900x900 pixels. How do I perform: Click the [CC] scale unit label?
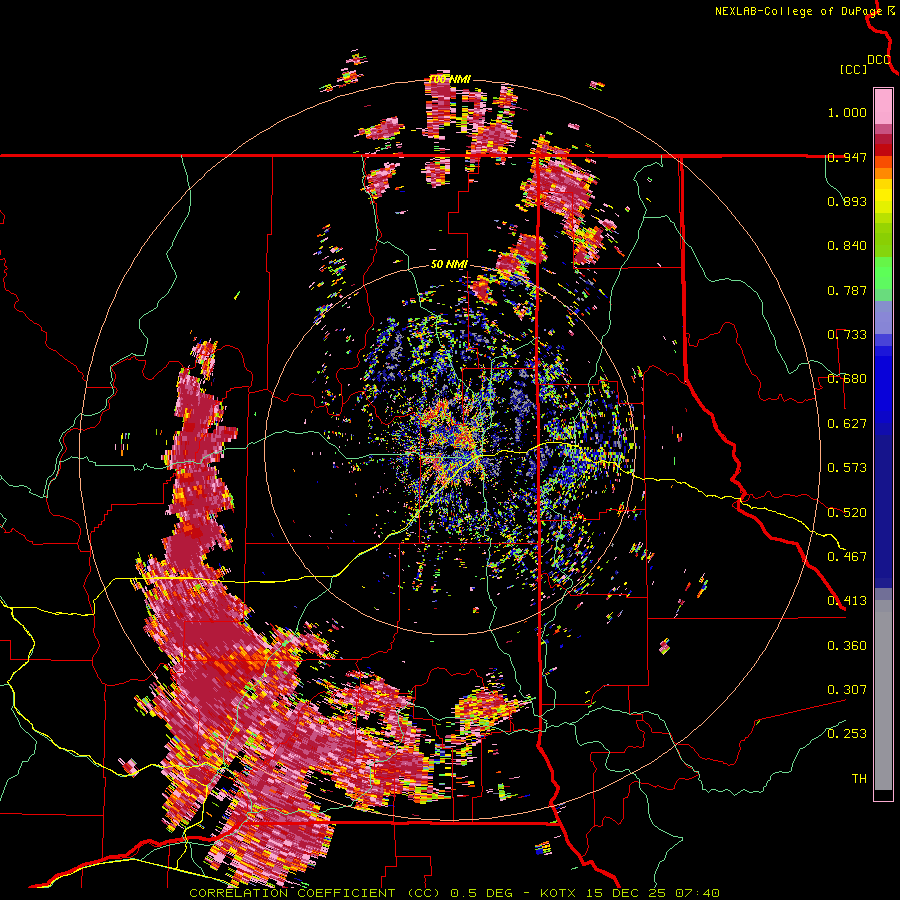(853, 69)
